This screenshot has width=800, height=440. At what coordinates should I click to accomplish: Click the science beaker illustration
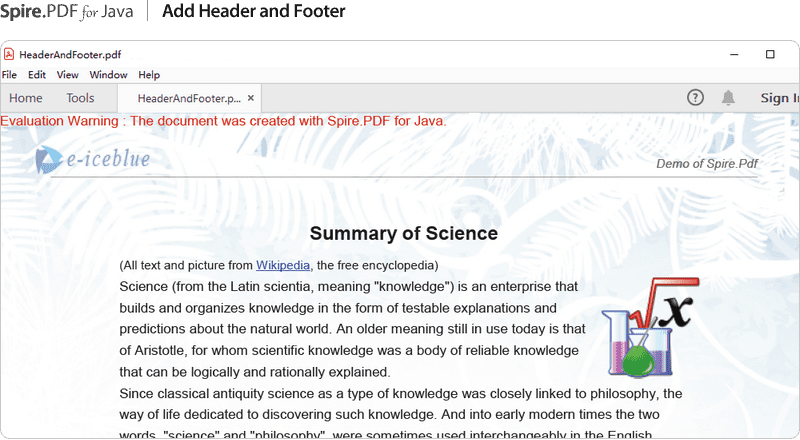point(650,327)
